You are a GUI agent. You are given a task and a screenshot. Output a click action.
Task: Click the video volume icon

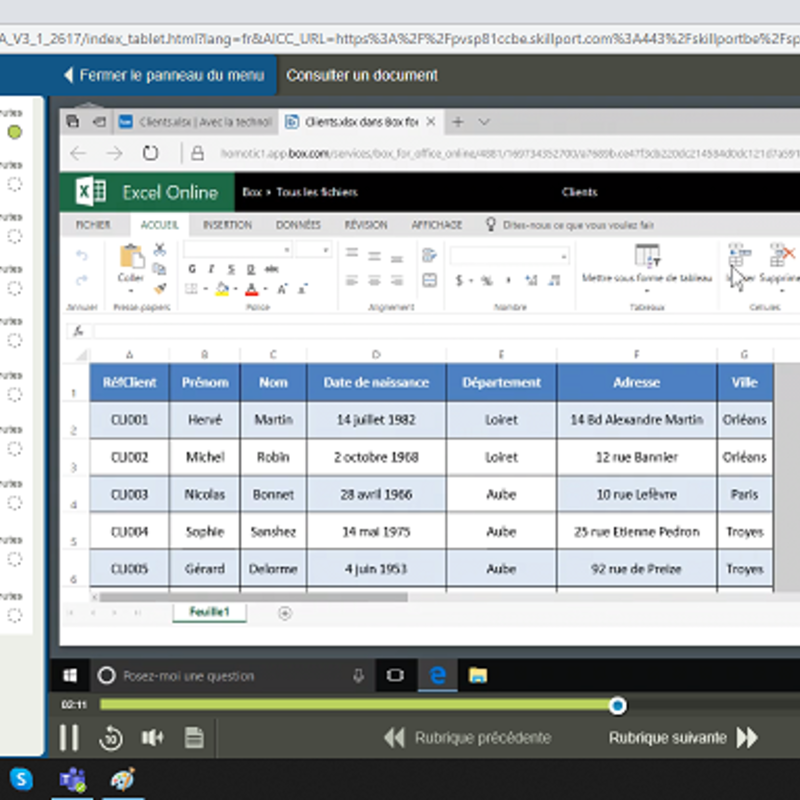tap(152, 737)
